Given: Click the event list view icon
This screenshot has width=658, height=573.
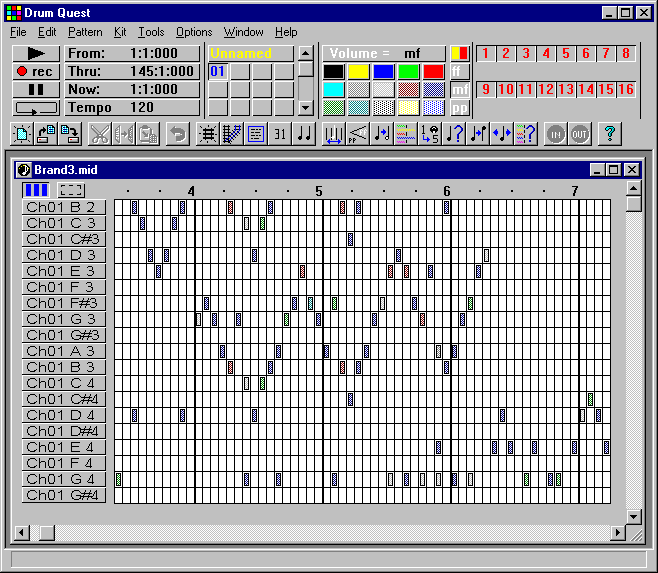Looking at the screenshot, I should tap(256, 133).
